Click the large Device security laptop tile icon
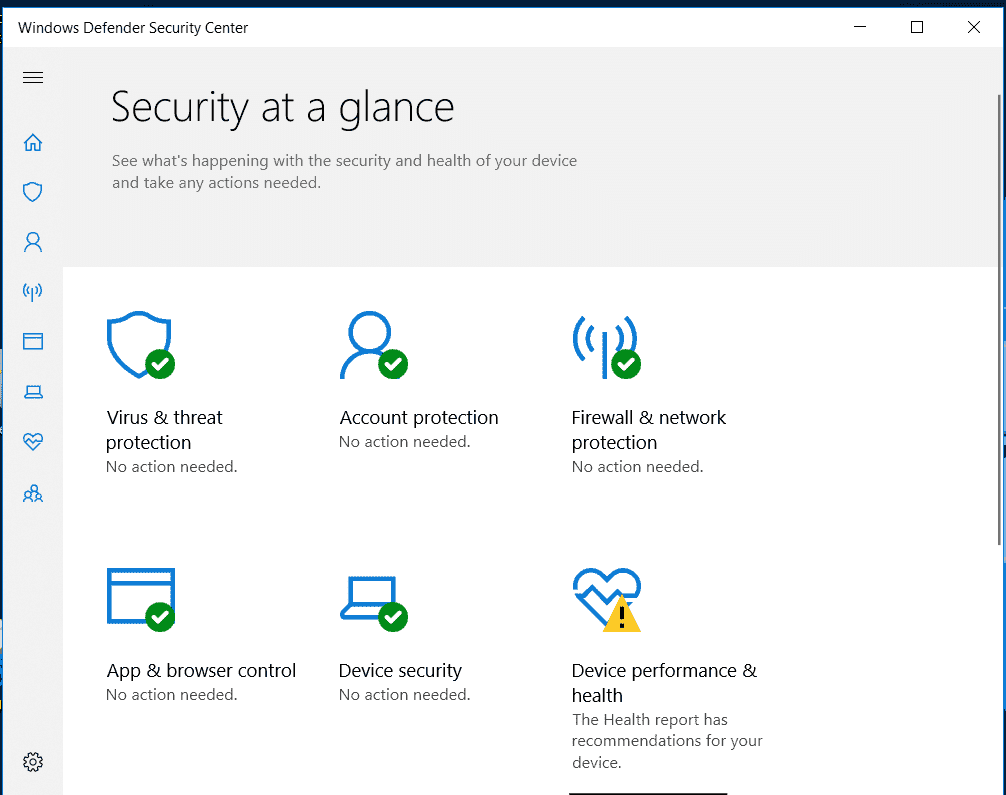 (x=373, y=603)
